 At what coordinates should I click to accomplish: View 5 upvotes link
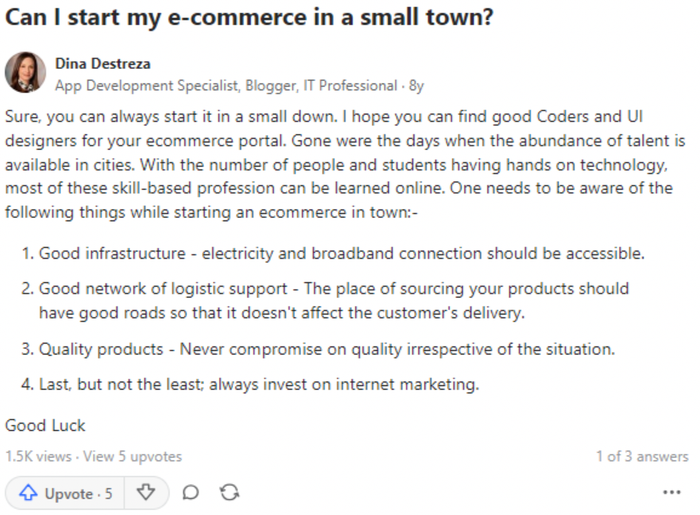[132, 456]
